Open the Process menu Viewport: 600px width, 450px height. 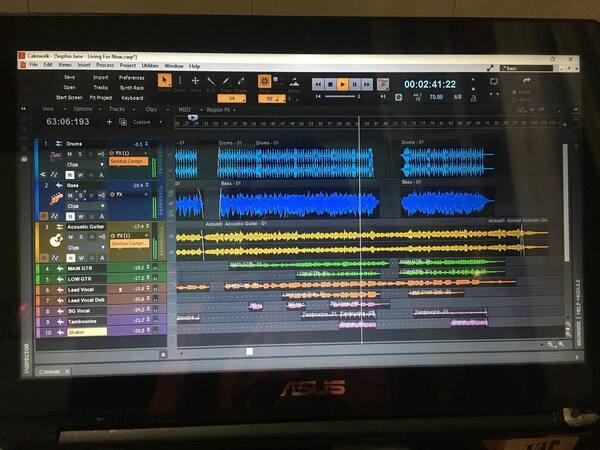(105, 65)
